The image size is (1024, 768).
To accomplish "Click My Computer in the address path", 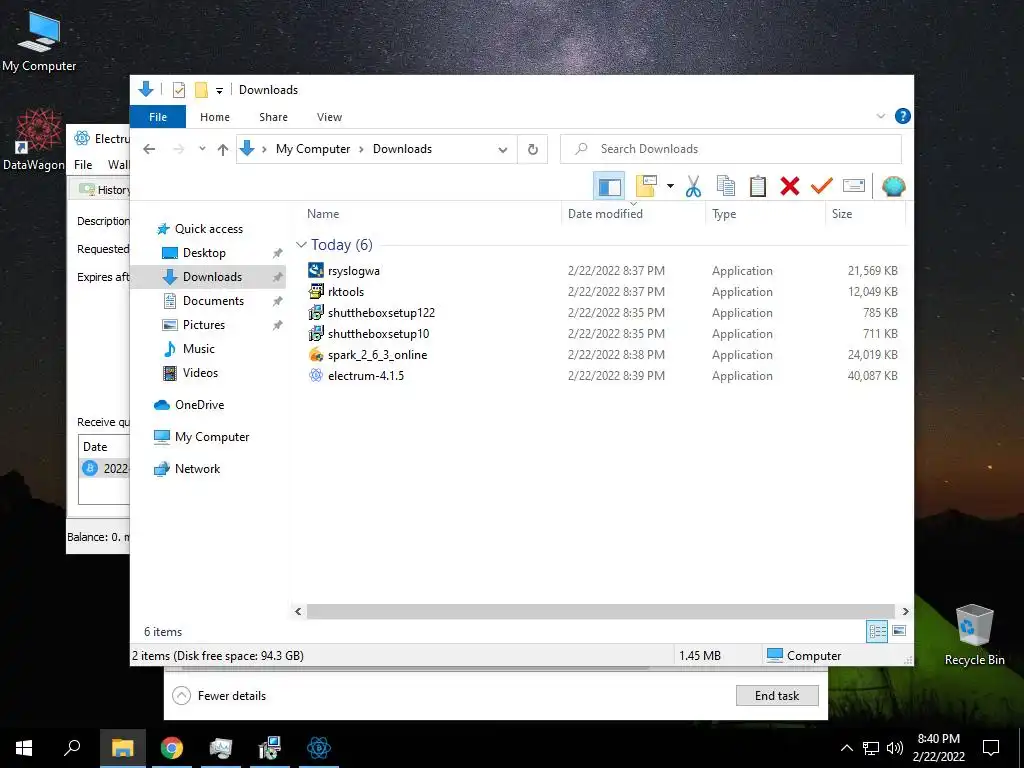I will 313,149.
